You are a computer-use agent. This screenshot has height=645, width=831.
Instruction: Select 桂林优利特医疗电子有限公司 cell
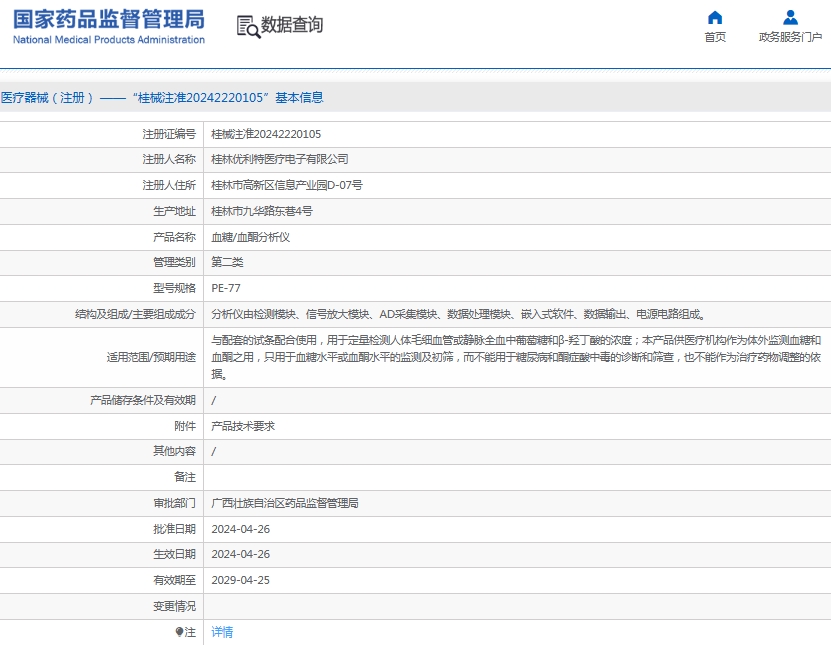(x=280, y=159)
